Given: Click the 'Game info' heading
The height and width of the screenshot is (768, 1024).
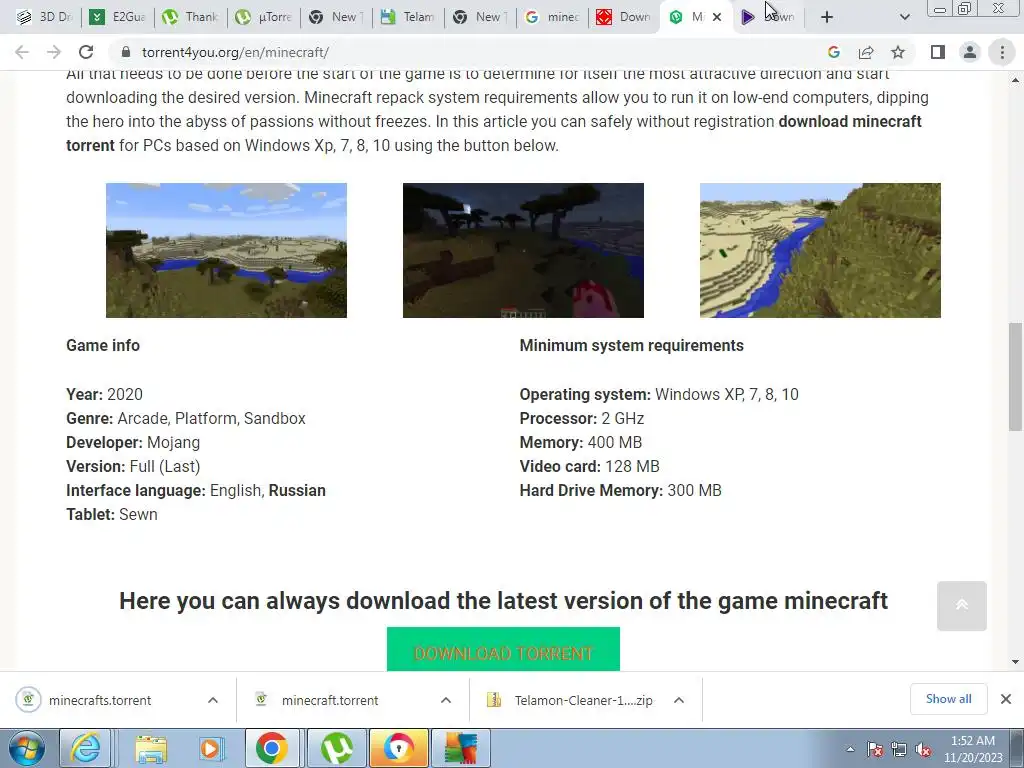Looking at the screenshot, I should click(x=103, y=345).
